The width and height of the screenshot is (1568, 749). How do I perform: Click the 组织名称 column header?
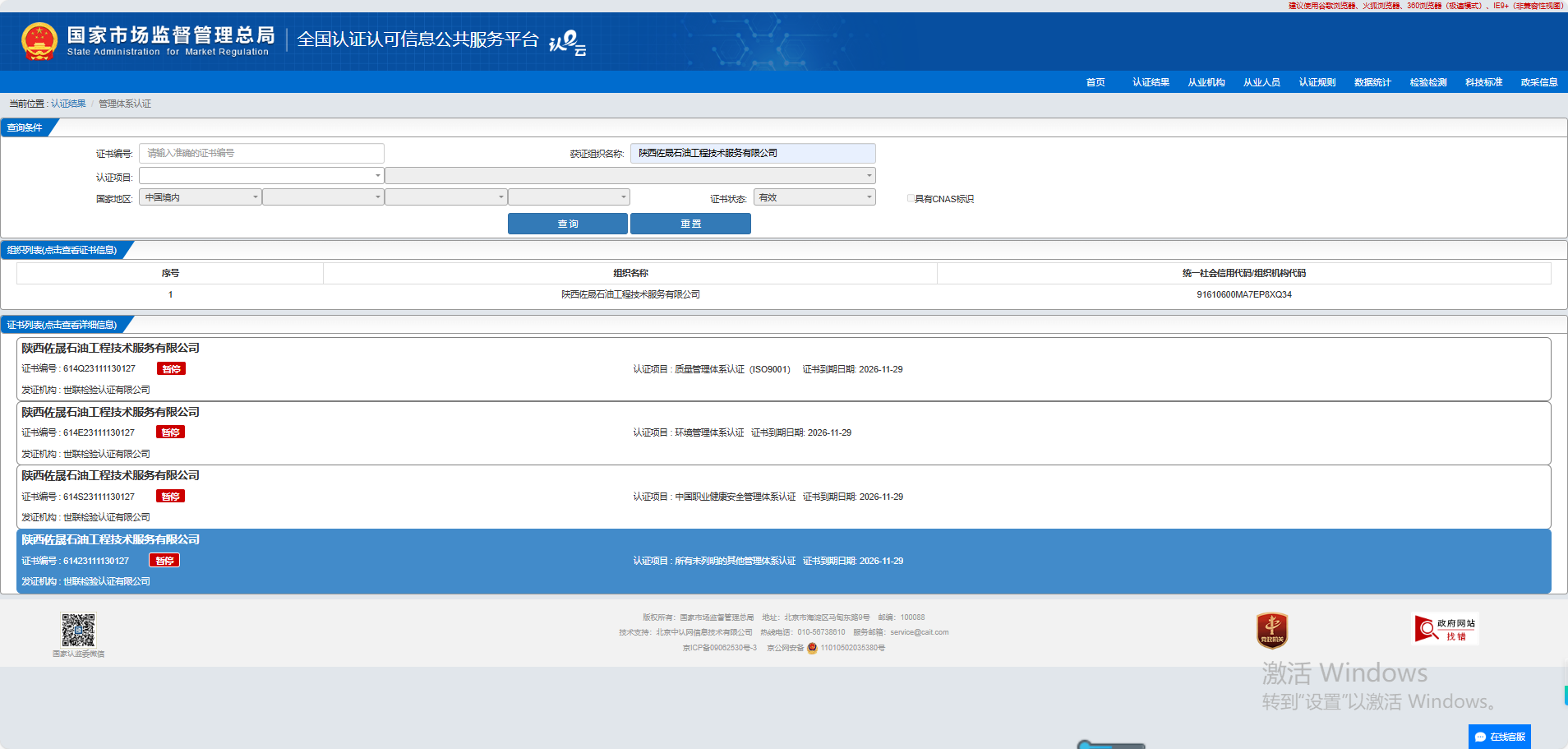click(630, 273)
